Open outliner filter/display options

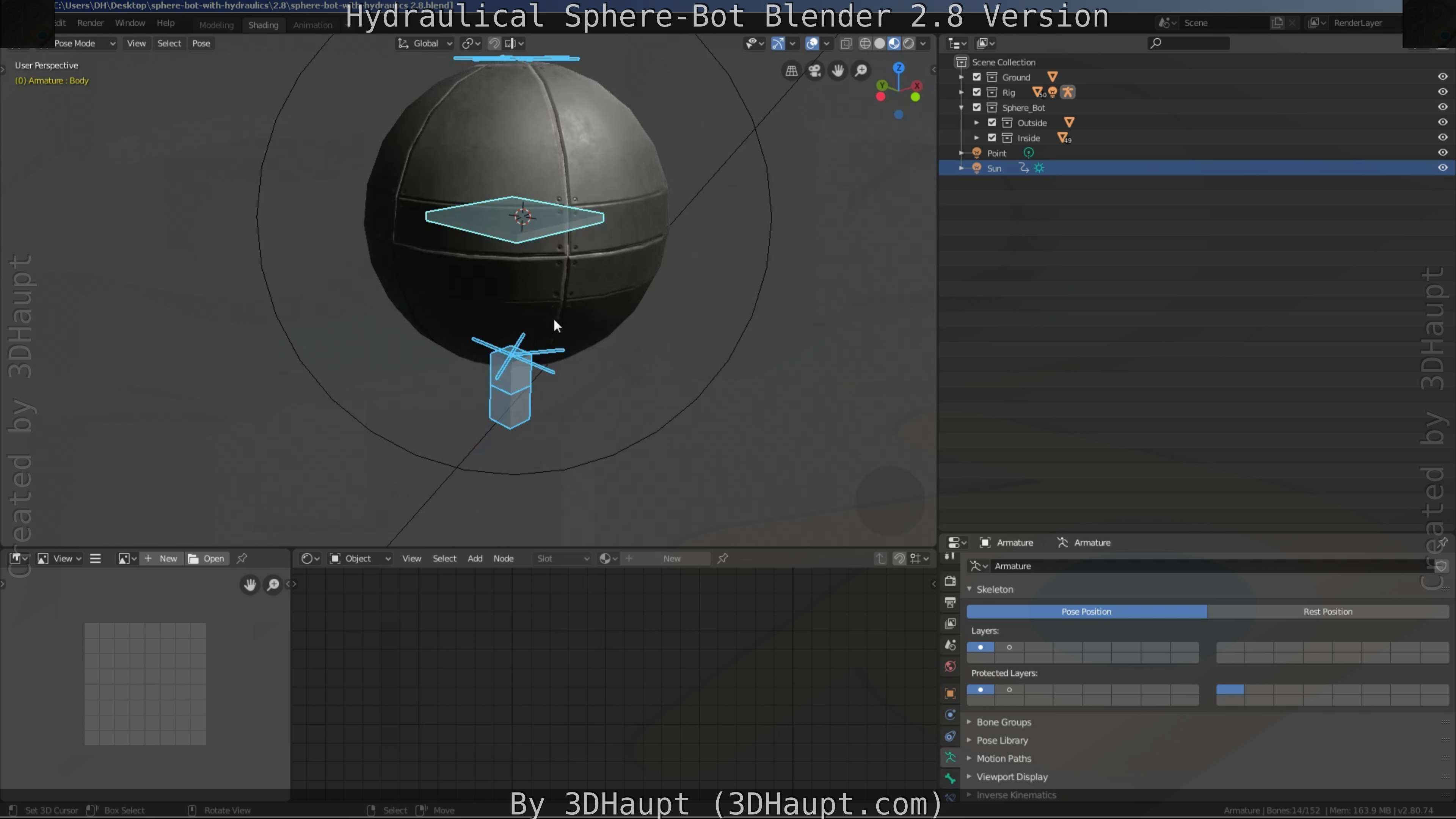pyautogui.click(x=985, y=44)
